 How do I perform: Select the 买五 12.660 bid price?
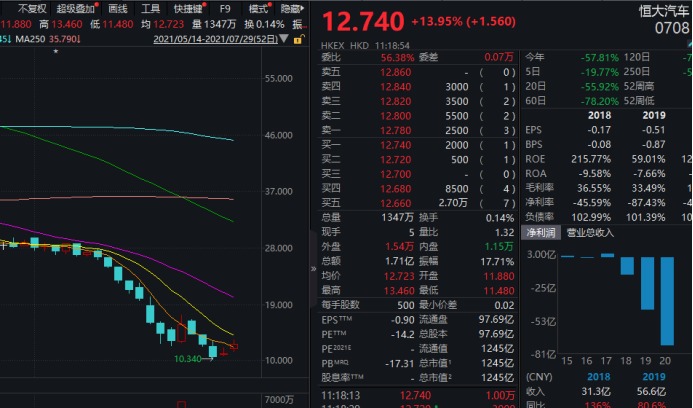coord(396,203)
